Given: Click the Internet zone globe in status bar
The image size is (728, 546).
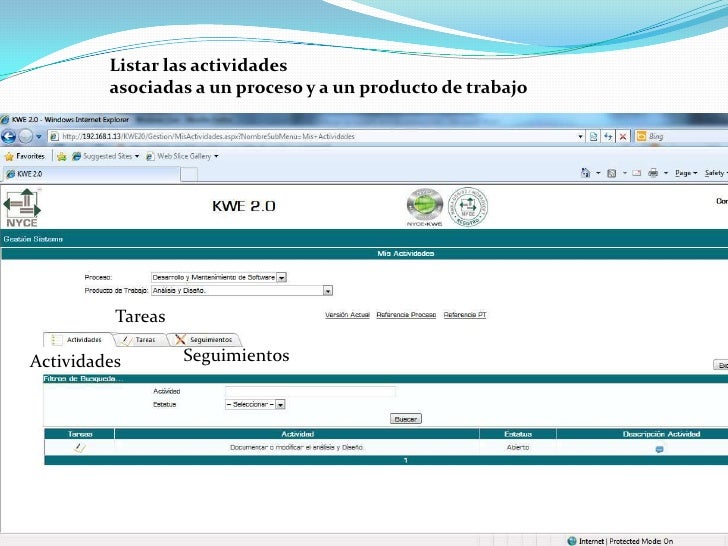Looking at the screenshot, I should pyautogui.click(x=572, y=541).
